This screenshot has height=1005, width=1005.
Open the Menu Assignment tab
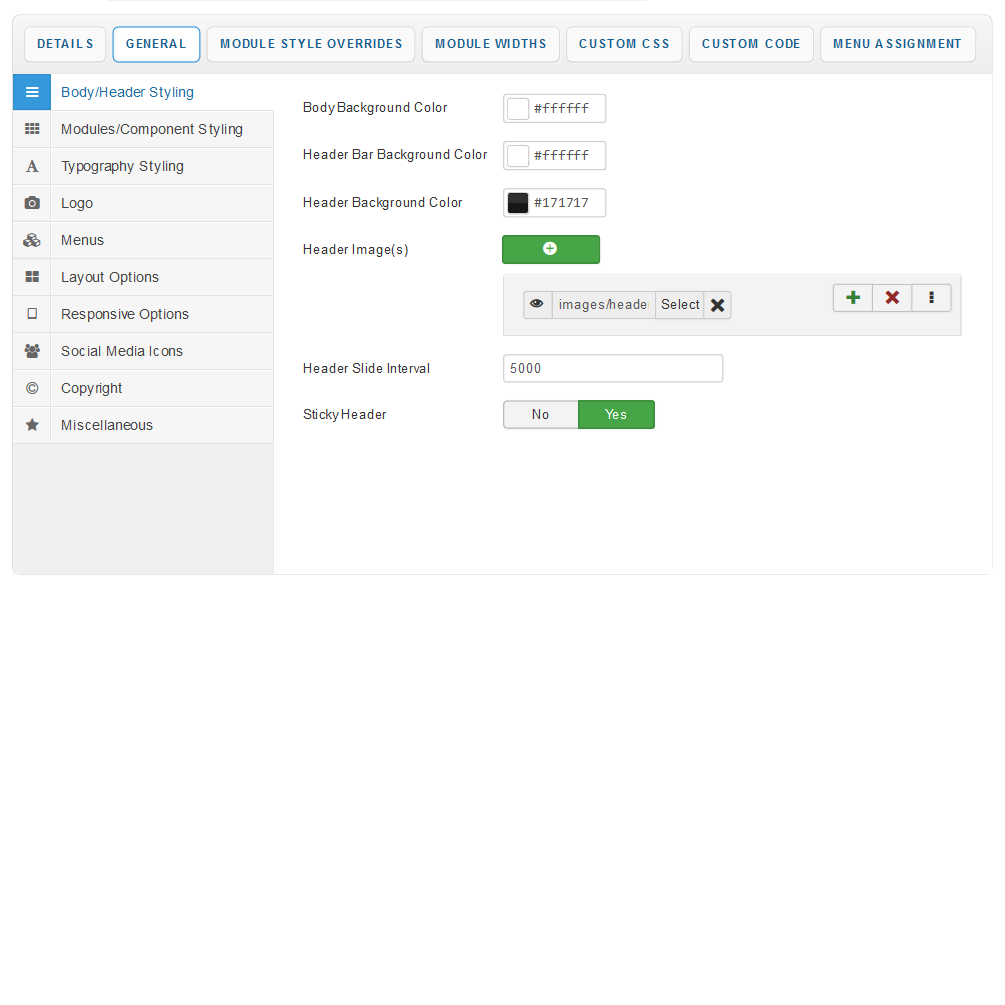click(897, 44)
